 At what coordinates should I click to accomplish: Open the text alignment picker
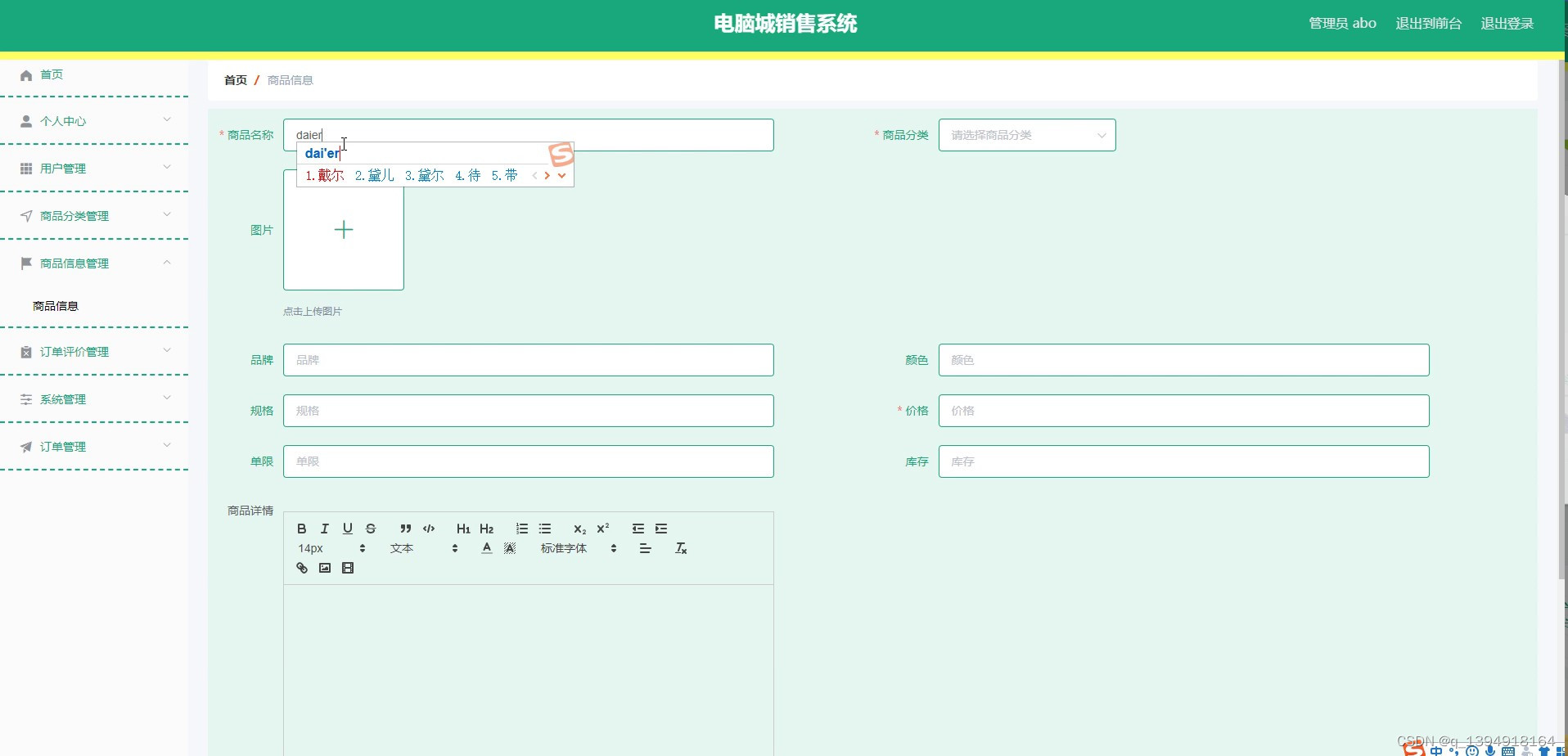click(646, 548)
